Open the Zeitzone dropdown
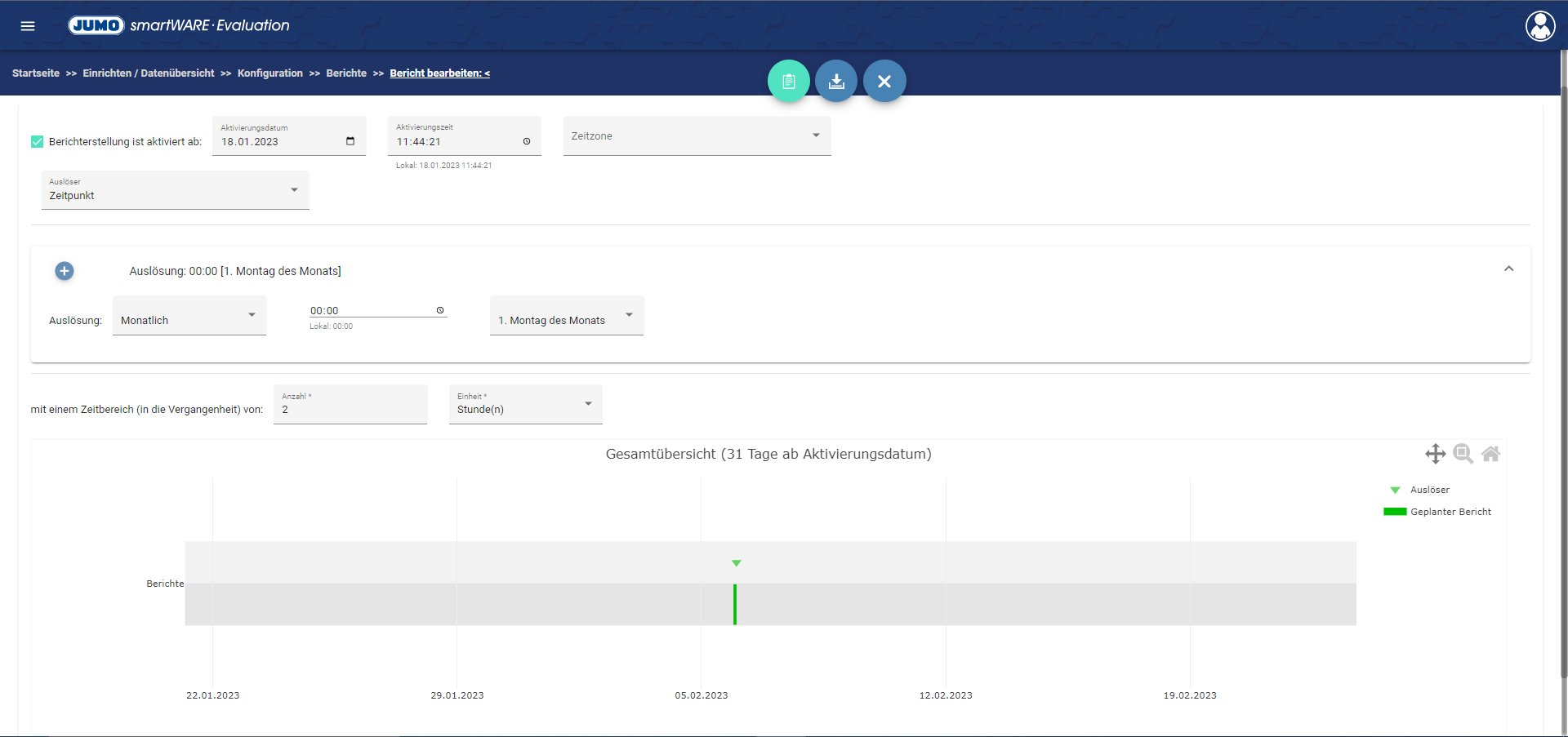 pos(697,136)
